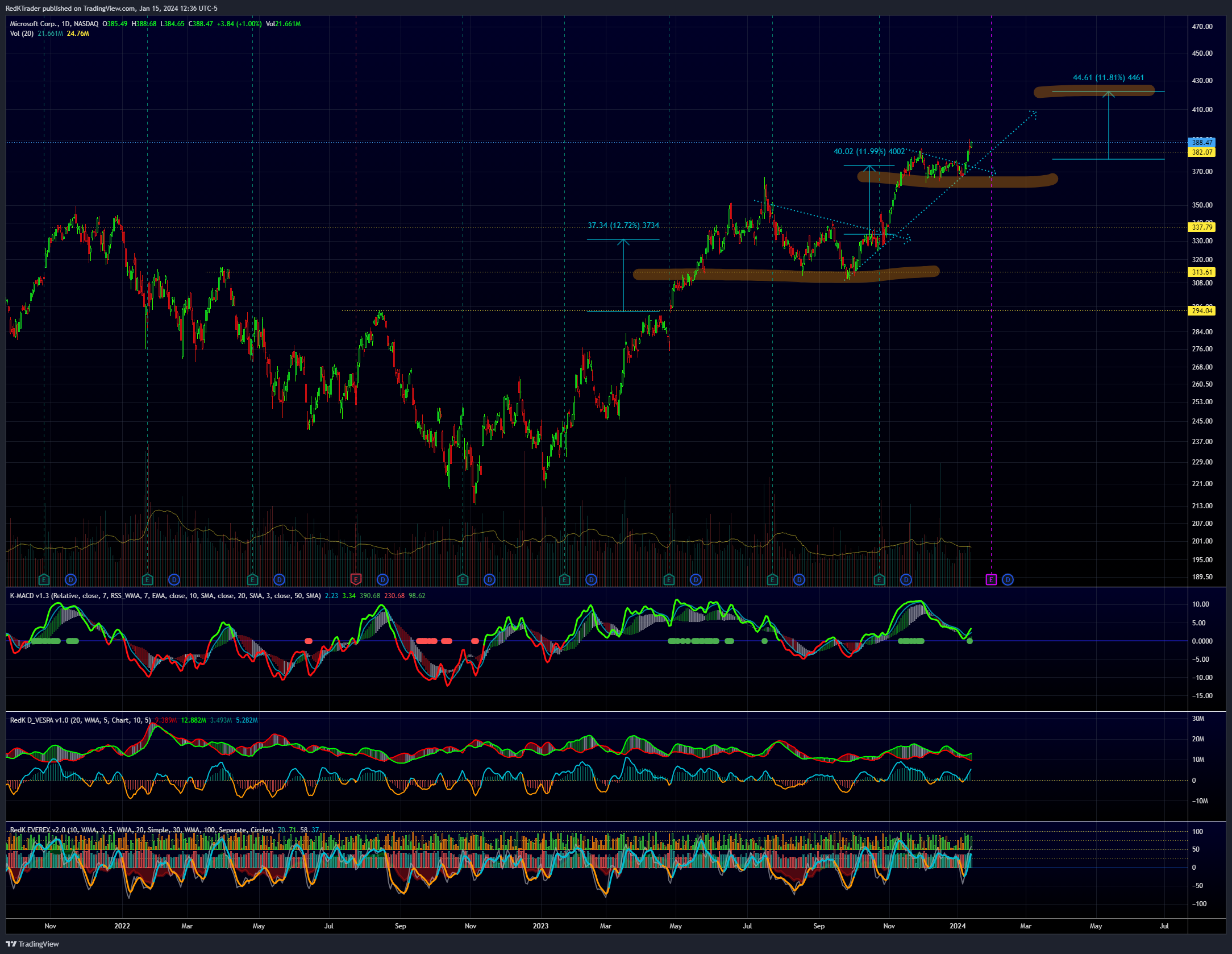The width and height of the screenshot is (1232, 954).
Task: Click the 0.0000 axis value in K-MACD pane
Action: pyautogui.click(x=1202, y=641)
